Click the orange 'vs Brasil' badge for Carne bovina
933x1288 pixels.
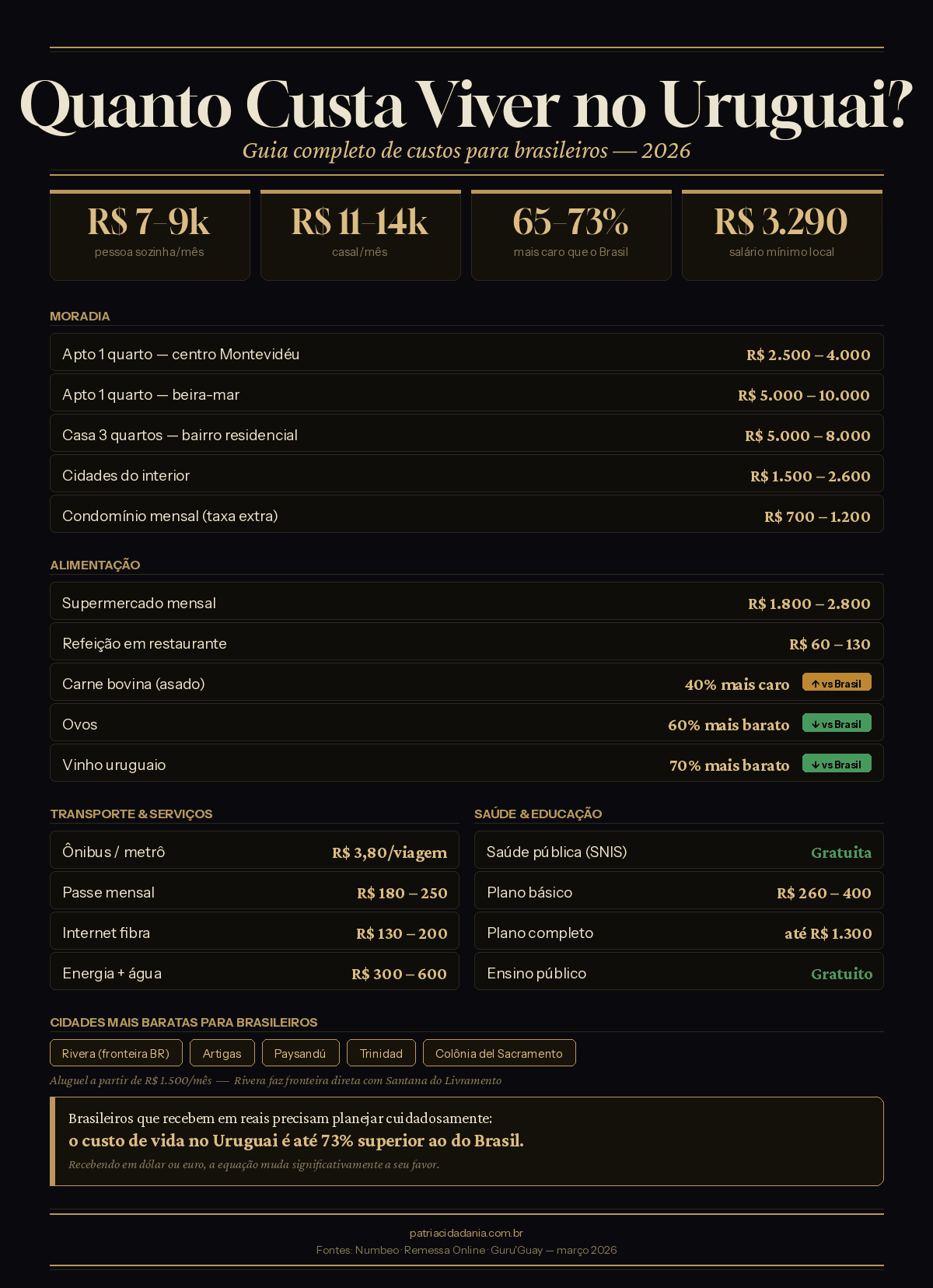pos(837,683)
